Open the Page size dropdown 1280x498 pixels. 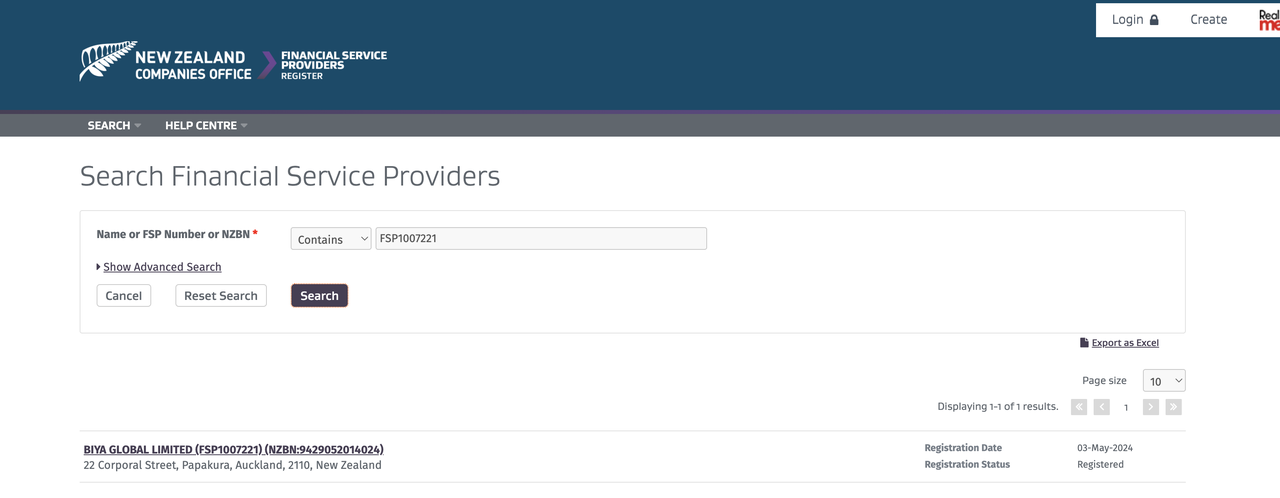1164,381
